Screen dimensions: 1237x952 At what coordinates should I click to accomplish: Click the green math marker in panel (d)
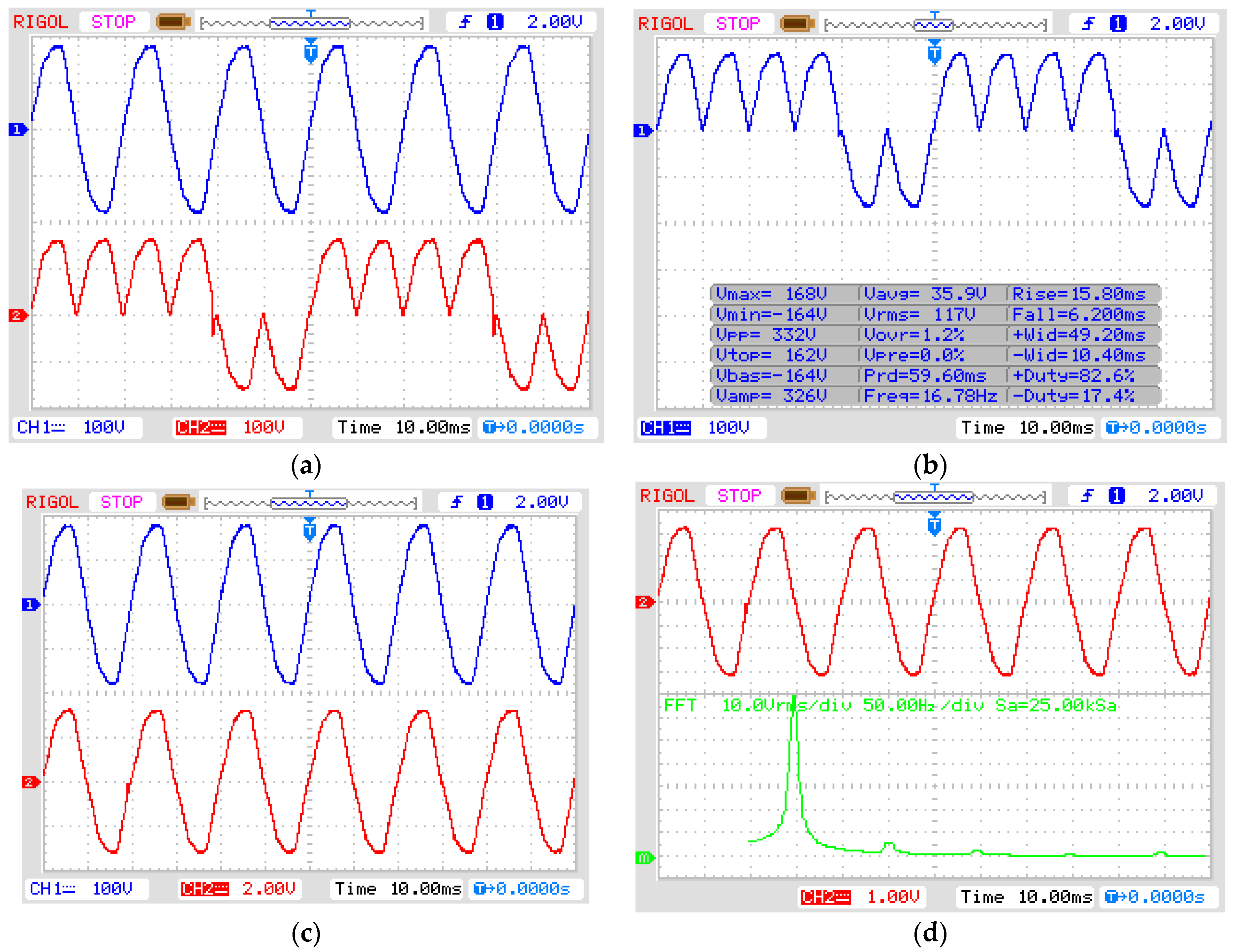coord(645,858)
